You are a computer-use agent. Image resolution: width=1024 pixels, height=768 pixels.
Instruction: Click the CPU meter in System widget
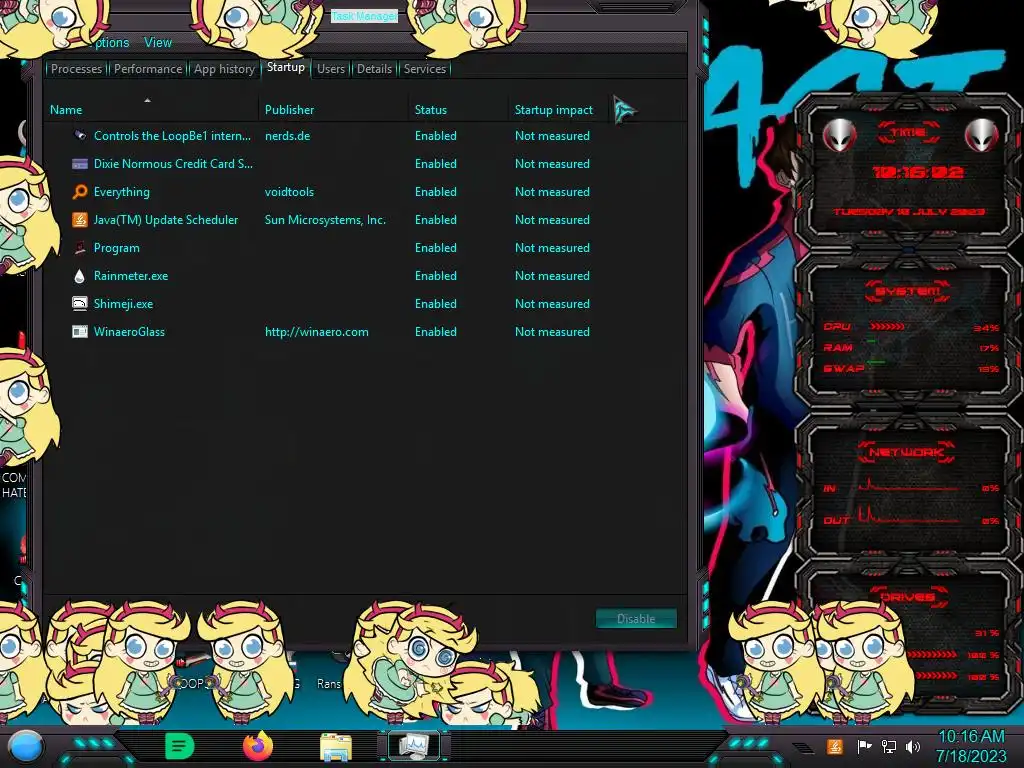coord(911,327)
